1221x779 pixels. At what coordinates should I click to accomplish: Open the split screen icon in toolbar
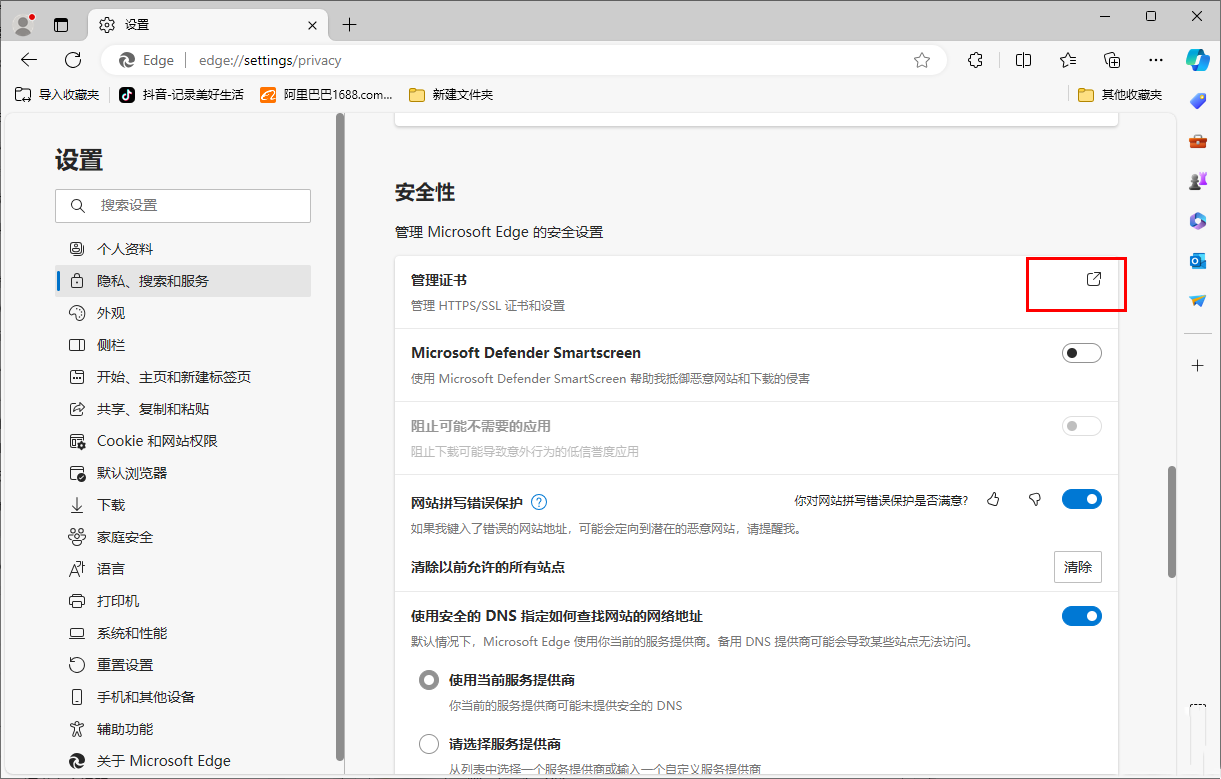point(1023,60)
